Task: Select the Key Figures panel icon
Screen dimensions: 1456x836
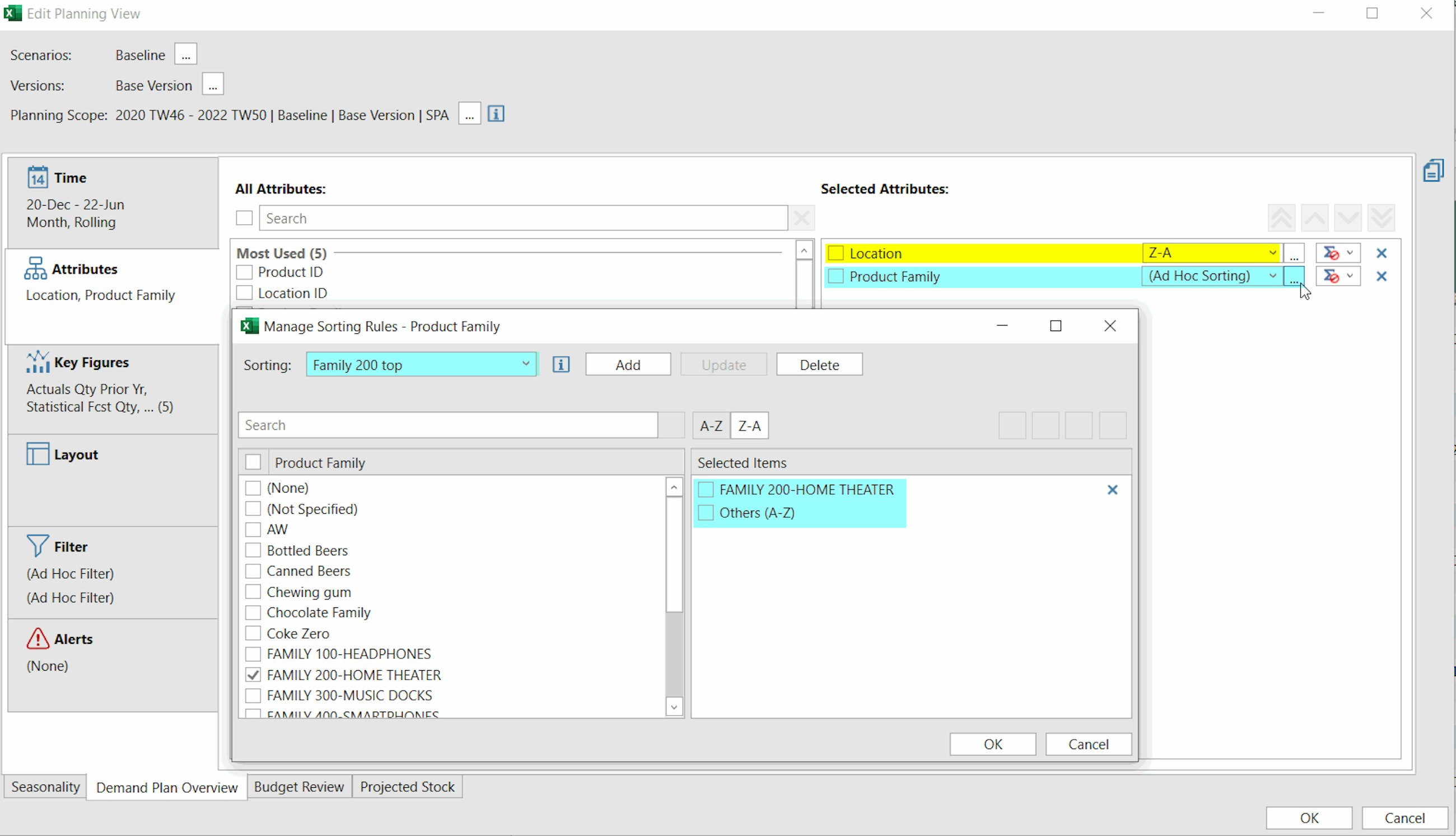Action: coord(37,362)
